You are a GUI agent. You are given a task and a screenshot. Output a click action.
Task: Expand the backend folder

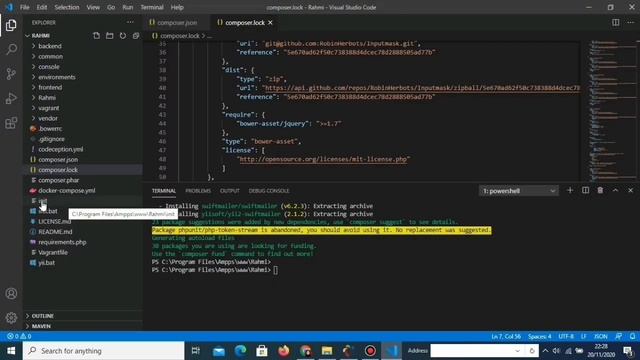(x=50, y=46)
